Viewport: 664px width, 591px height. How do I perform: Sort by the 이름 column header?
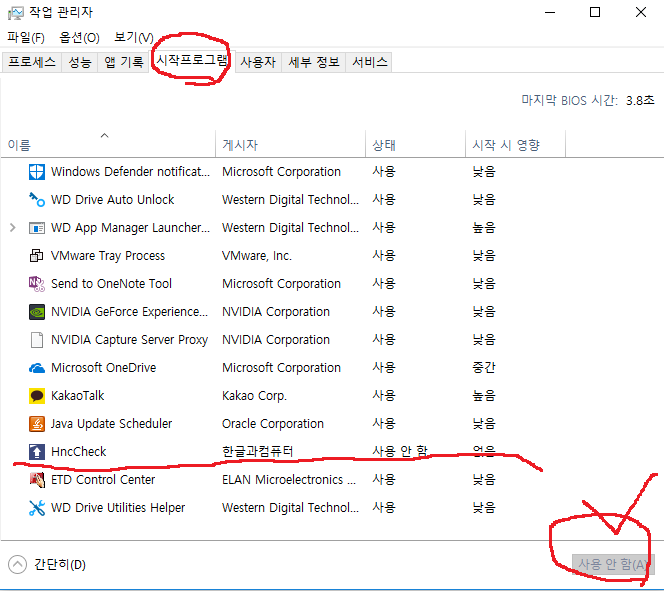pos(108,145)
